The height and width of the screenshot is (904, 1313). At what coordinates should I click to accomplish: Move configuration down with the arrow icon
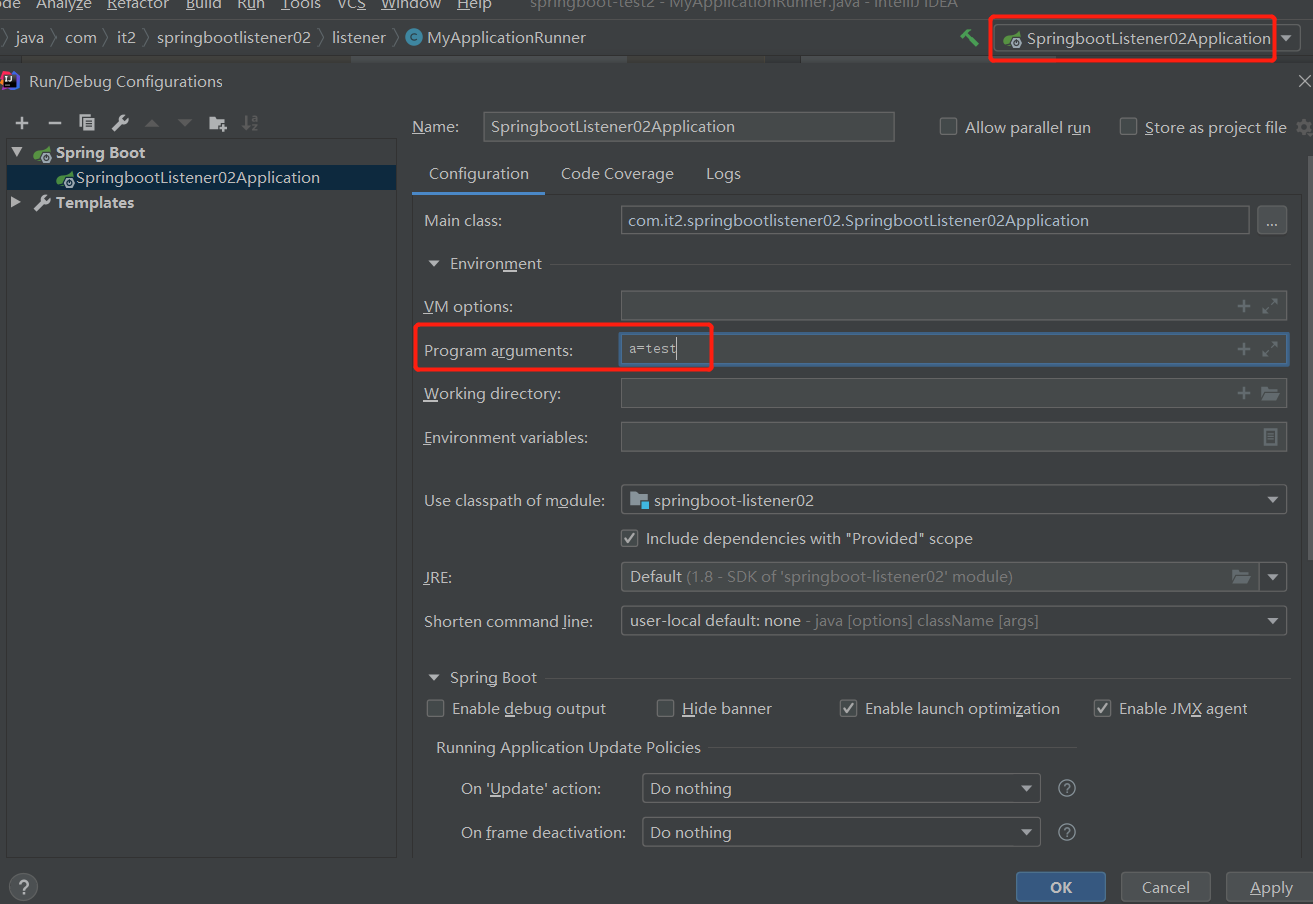[x=185, y=123]
